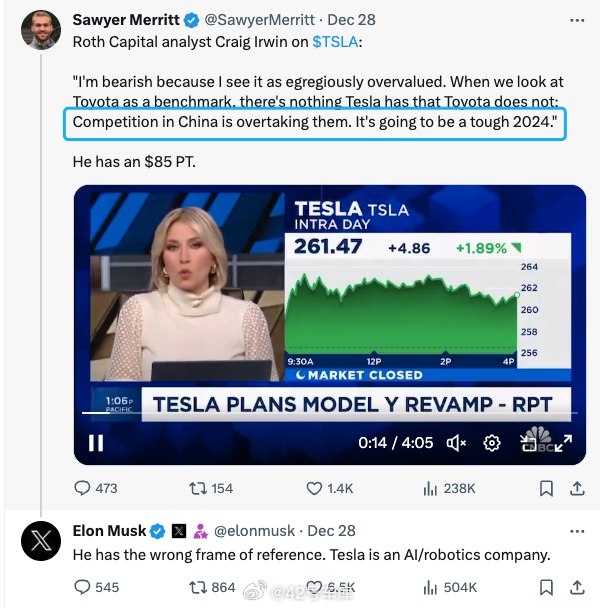Enter fullscreen mode on the video
Image resolution: width=600 pixels, height=608 pixels.
(x=563, y=443)
